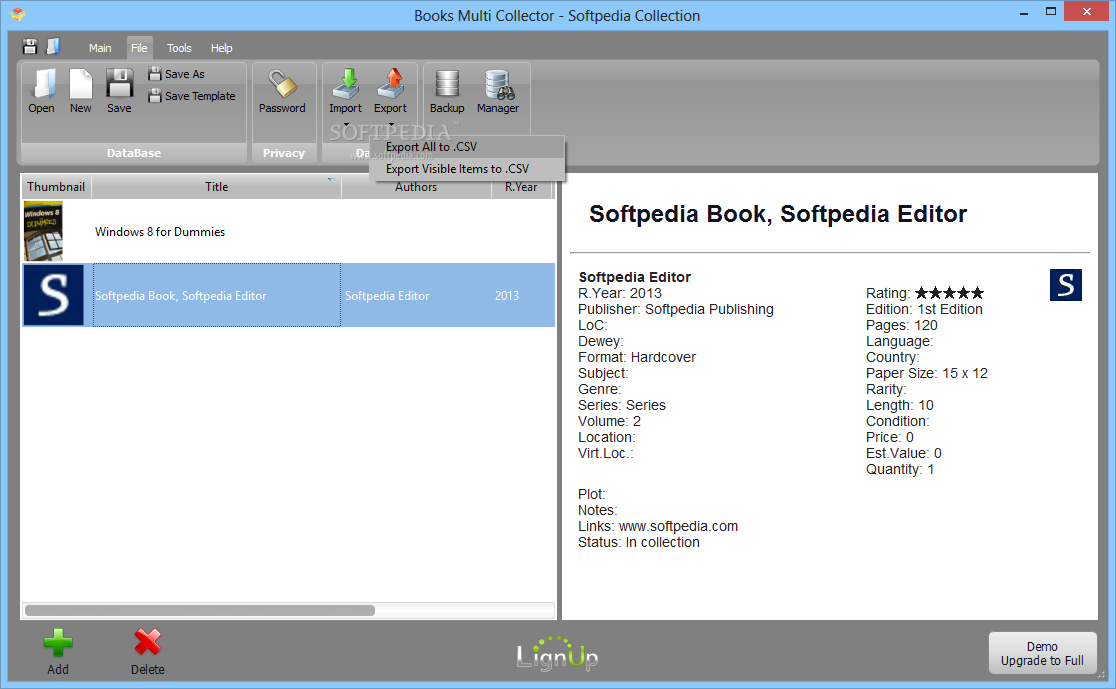
Task: Click Save Template in the ribbon
Action: point(191,96)
